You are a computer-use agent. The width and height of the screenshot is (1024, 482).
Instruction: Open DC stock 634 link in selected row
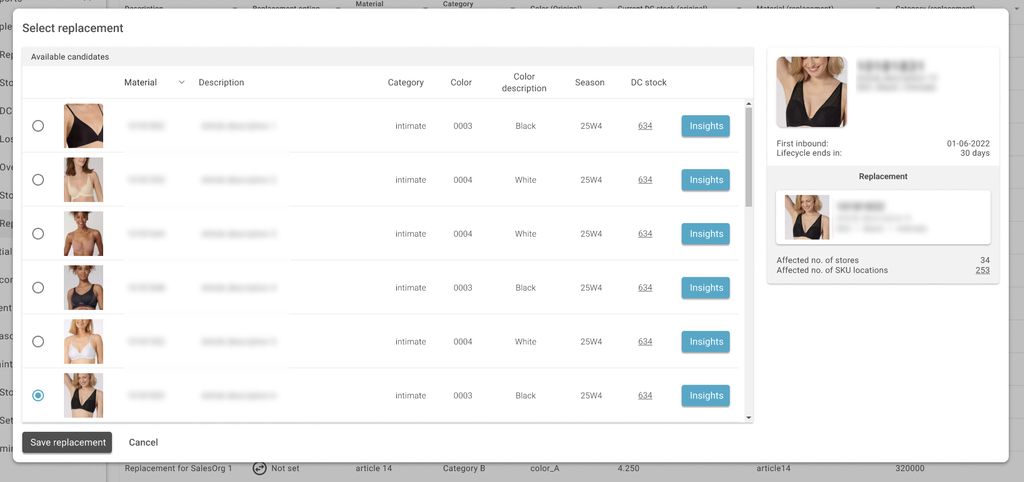(645, 395)
